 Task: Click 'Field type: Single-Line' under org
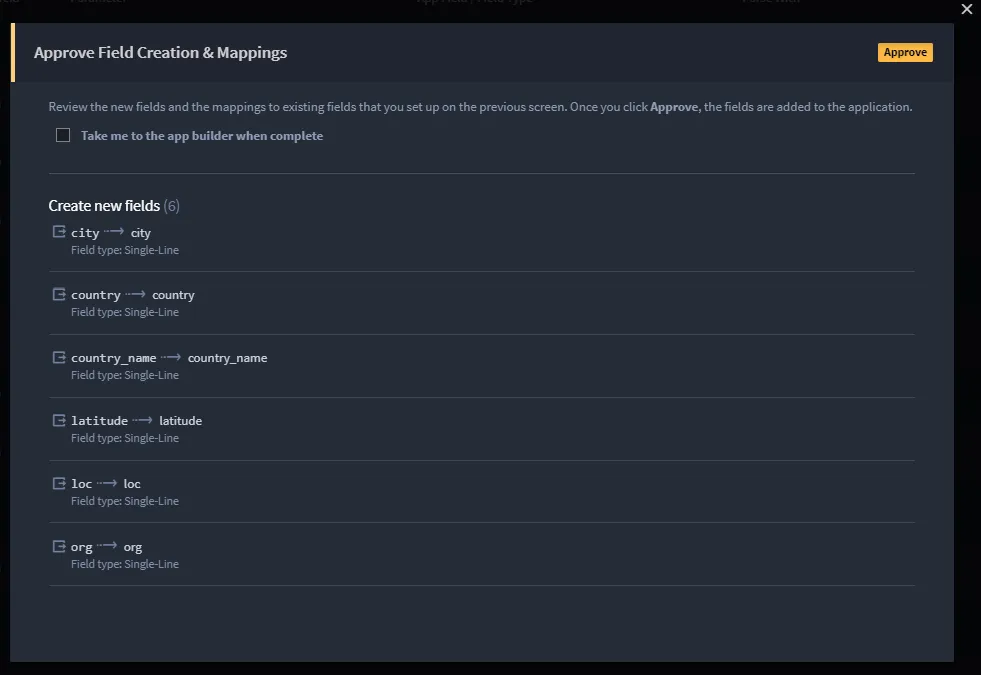[125, 564]
